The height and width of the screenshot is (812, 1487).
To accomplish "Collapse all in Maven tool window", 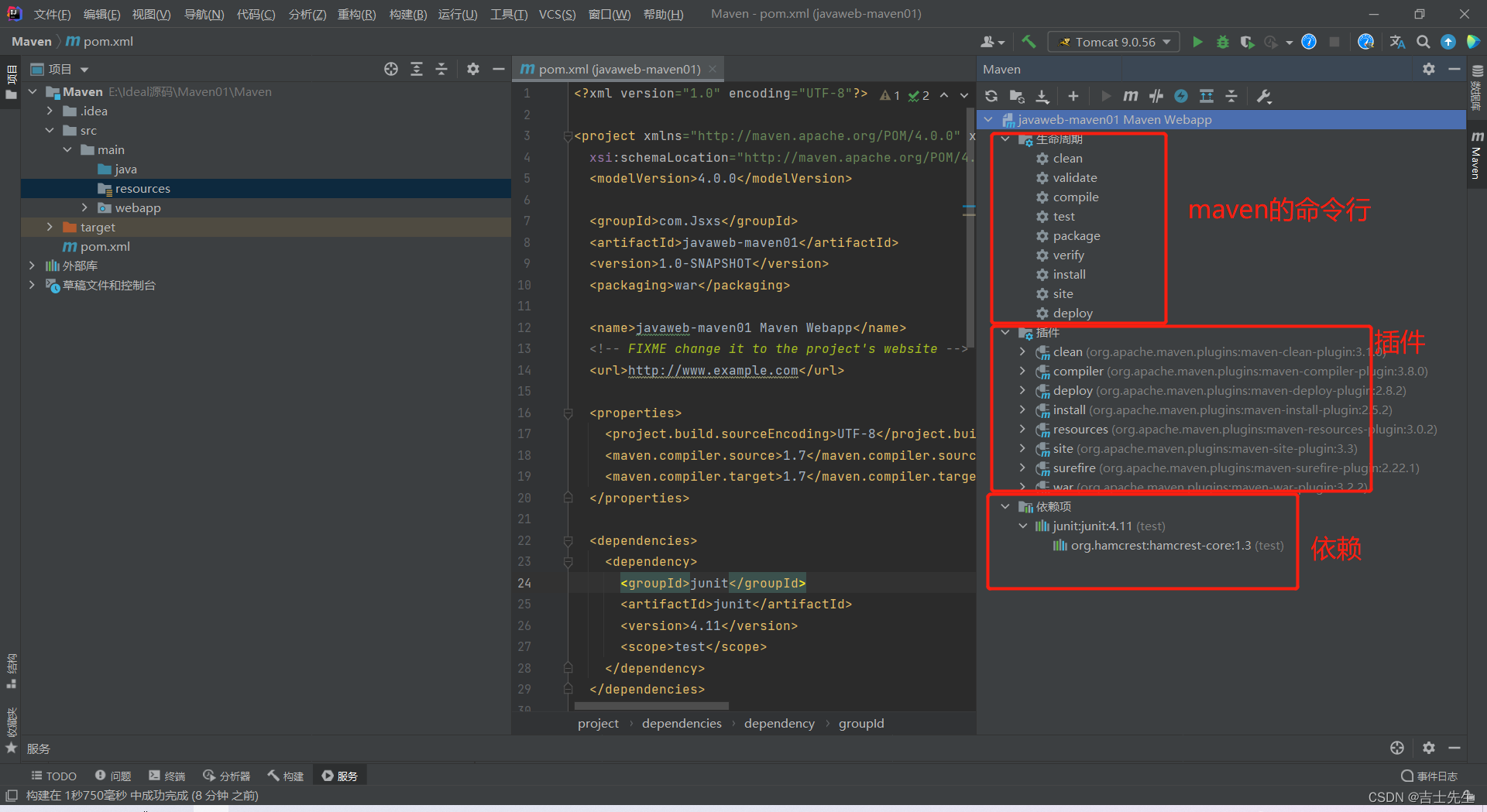I will click(x=1231, y=96).
